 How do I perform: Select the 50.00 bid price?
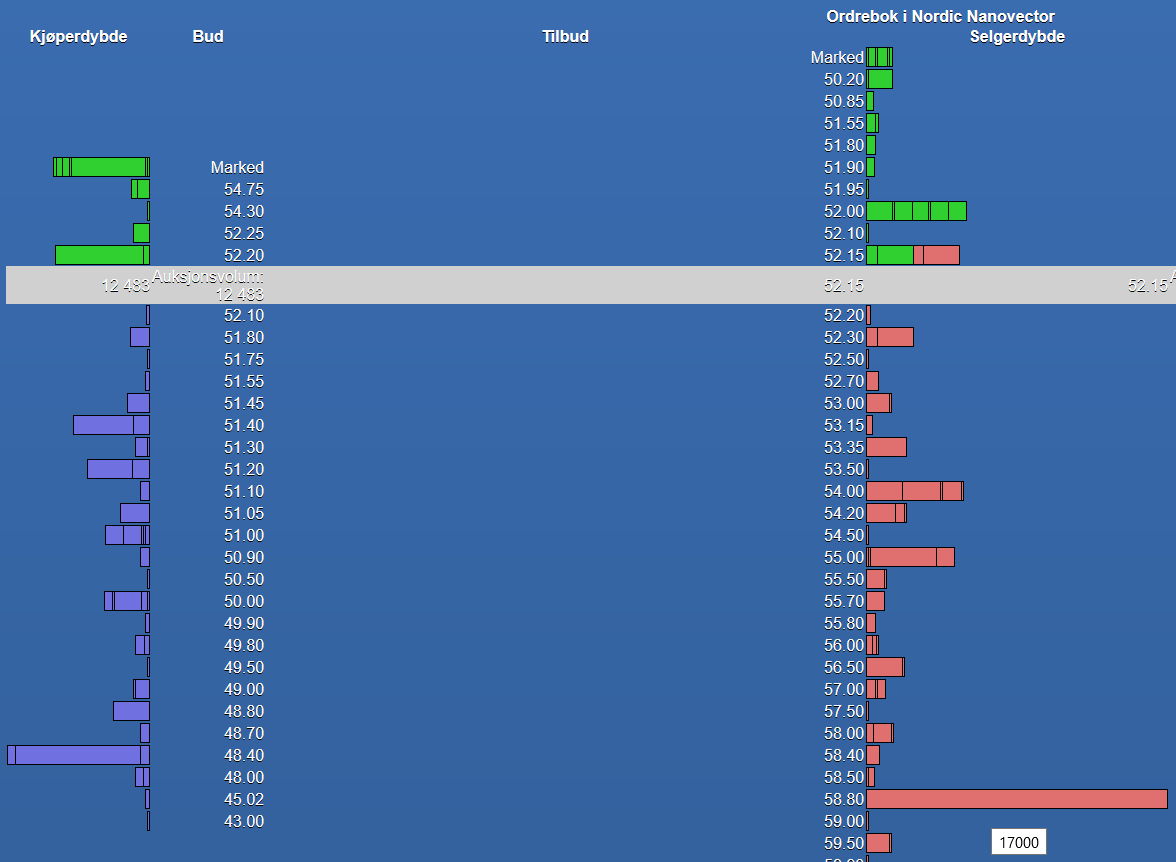pos(244,602)
